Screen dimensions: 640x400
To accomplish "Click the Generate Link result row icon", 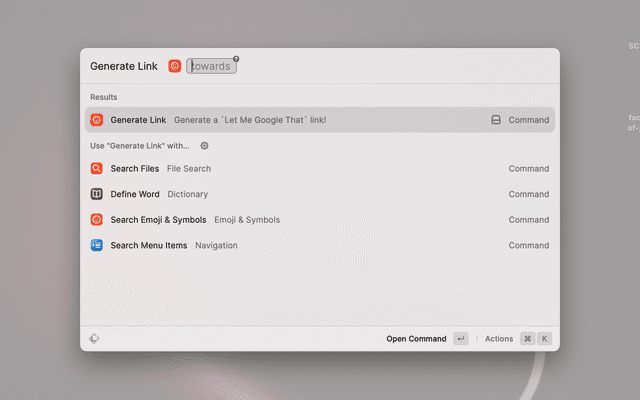I will click(97, 120).
